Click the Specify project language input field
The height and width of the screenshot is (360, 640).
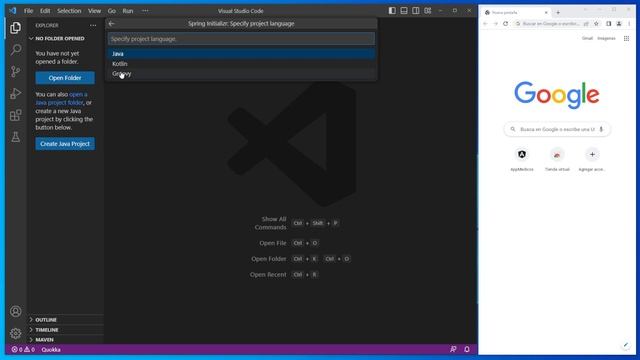[241, 39]
